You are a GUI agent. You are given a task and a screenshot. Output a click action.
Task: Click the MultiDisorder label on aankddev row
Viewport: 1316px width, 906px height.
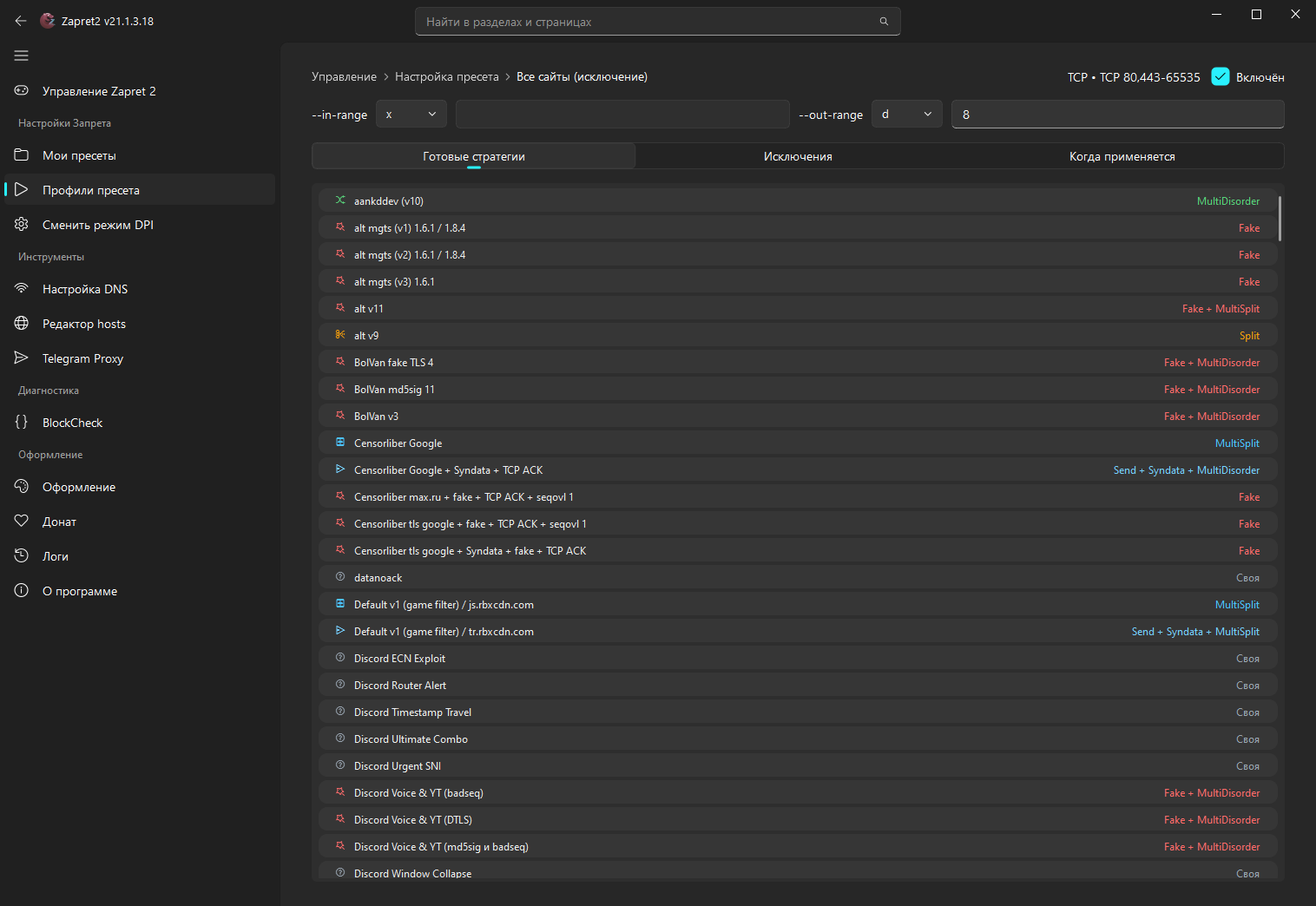click(1228, 200)
